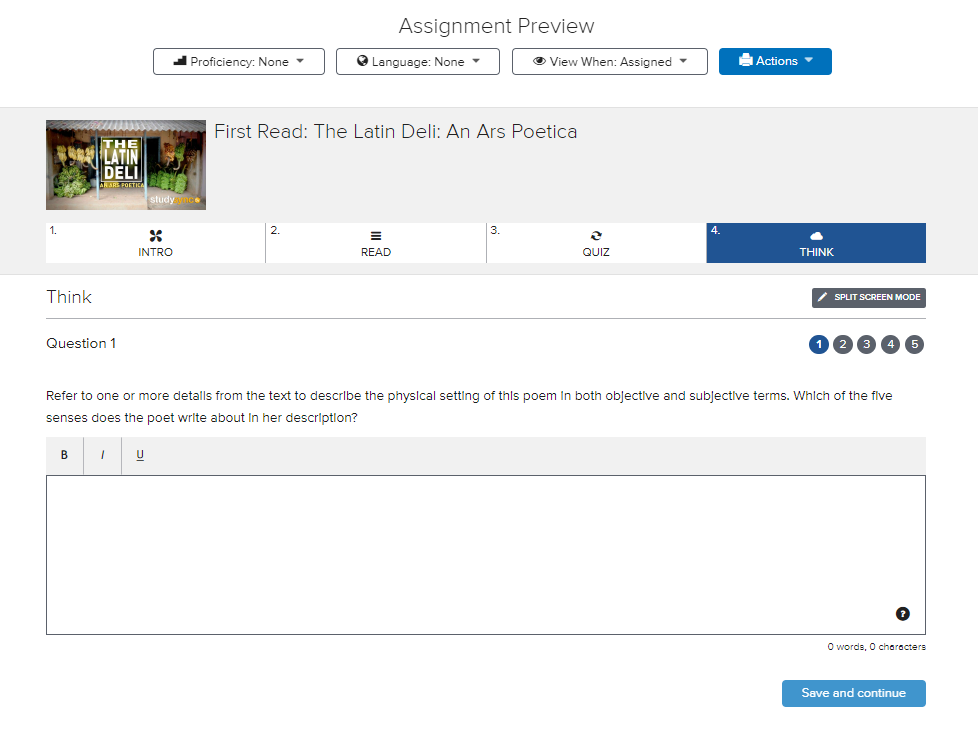
Task: Switch to the READ tab
Action: pyautogui.click(x=376, y=243)
